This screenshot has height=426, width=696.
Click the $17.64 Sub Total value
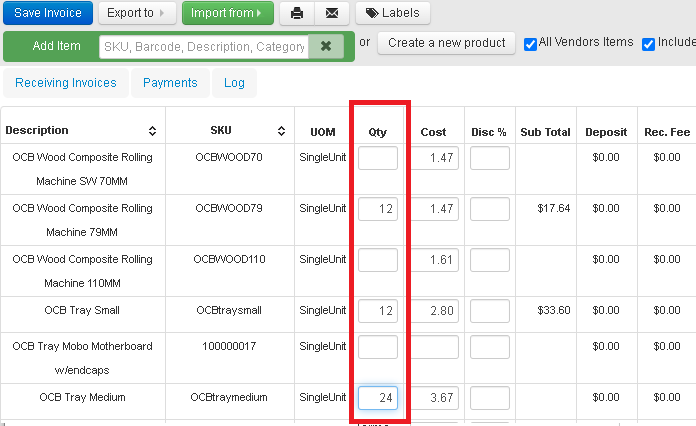(x=554, y=209)
